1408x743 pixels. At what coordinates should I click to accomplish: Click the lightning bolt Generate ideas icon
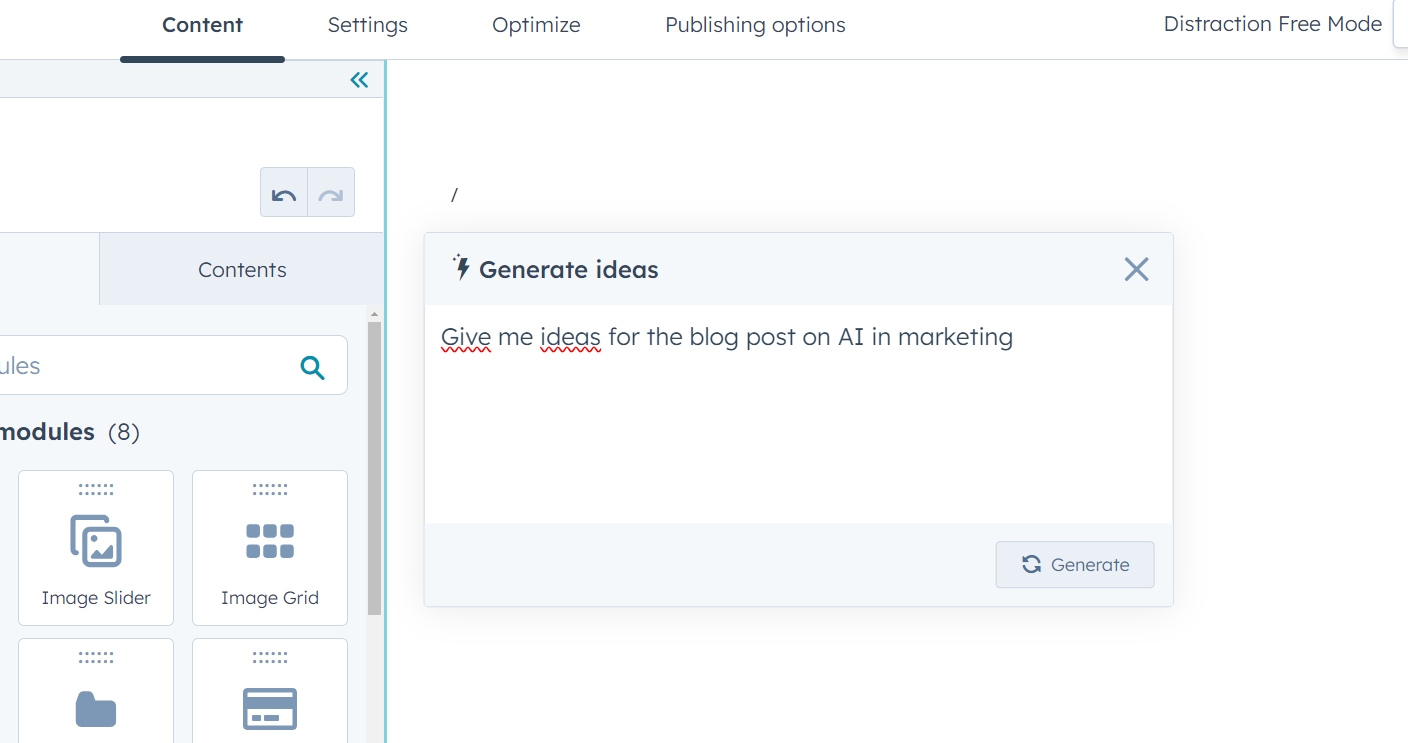click(x=461, y=267)
